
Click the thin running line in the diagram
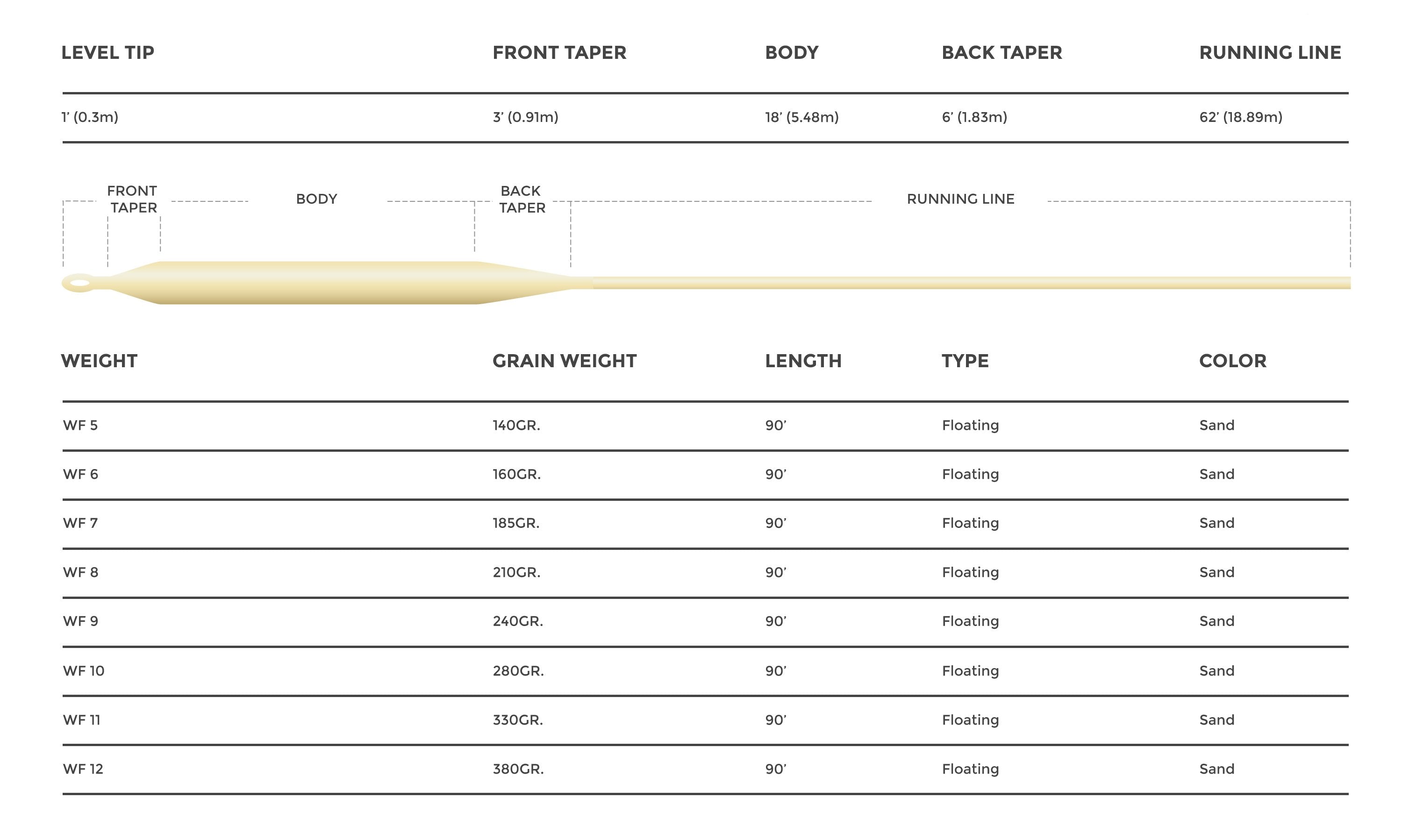[963, 283]
